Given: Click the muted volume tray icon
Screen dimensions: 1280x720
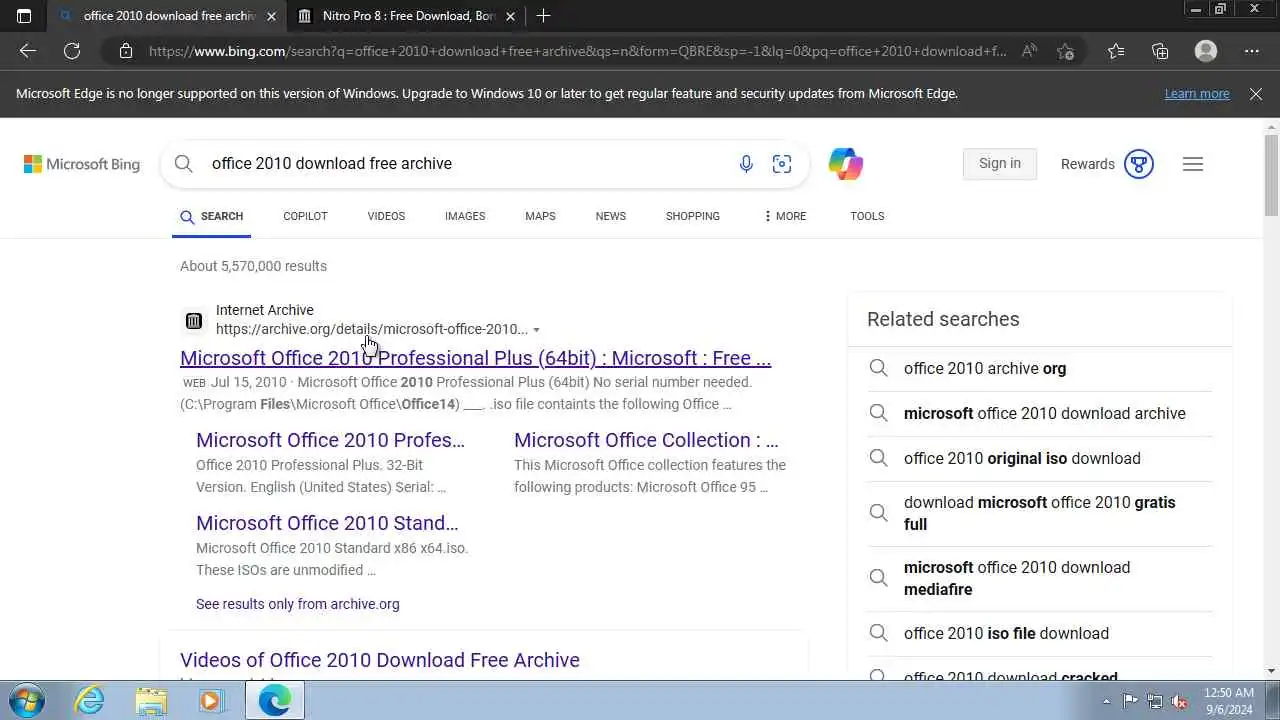Looking at the screenshot, I should (x=1179, y=701).
